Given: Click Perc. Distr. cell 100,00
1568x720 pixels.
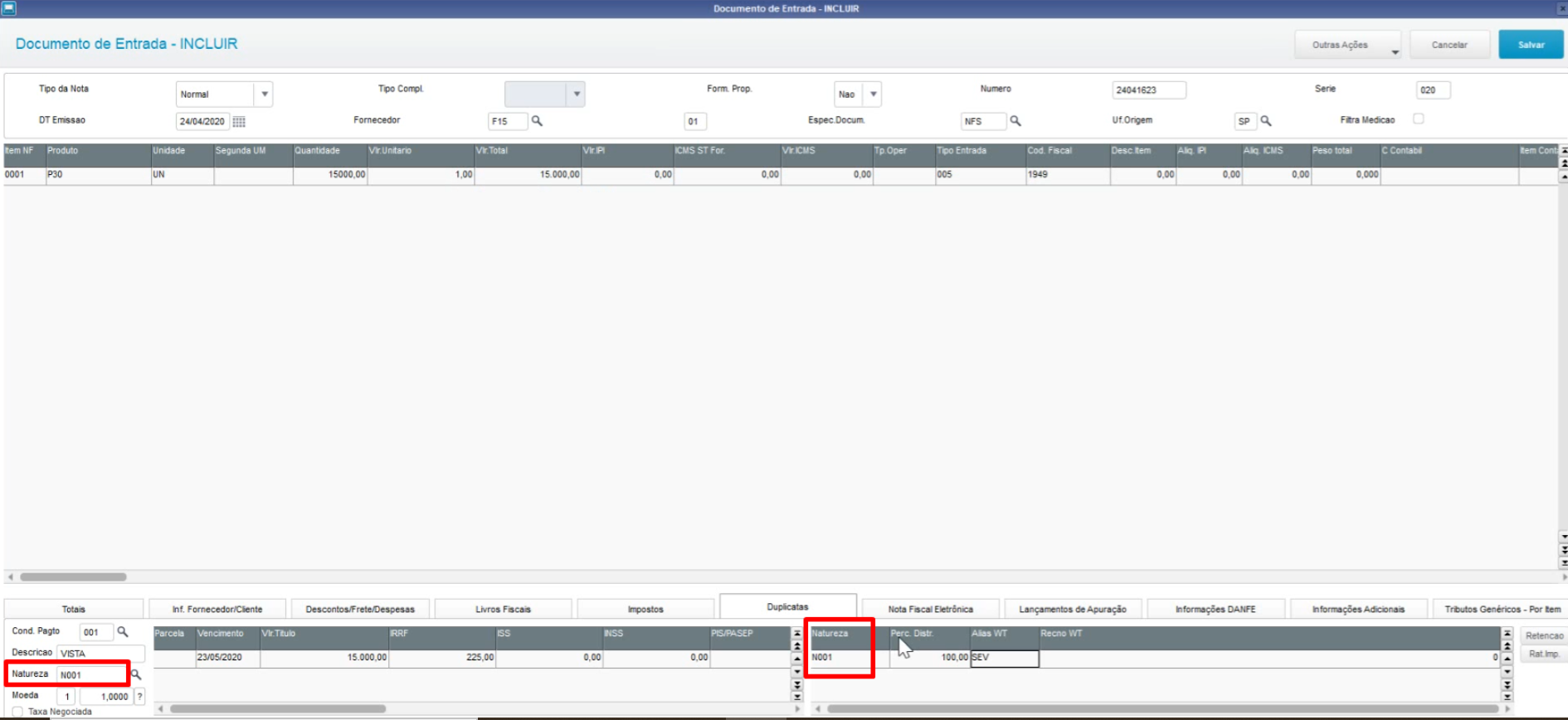Looking at the screenshot, I should point(930,658).
